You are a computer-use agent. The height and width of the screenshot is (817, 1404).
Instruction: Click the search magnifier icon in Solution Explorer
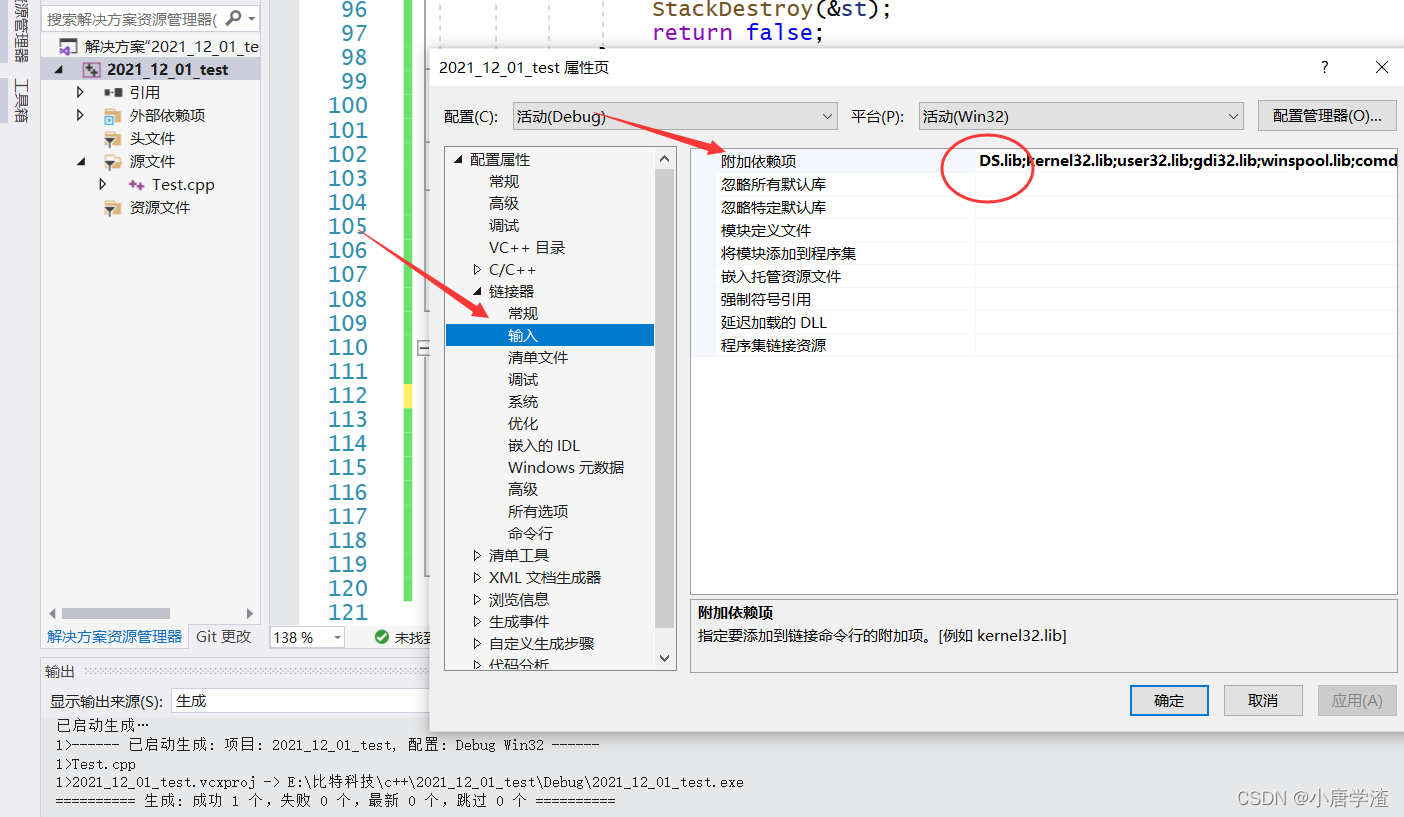coord(233,18)
